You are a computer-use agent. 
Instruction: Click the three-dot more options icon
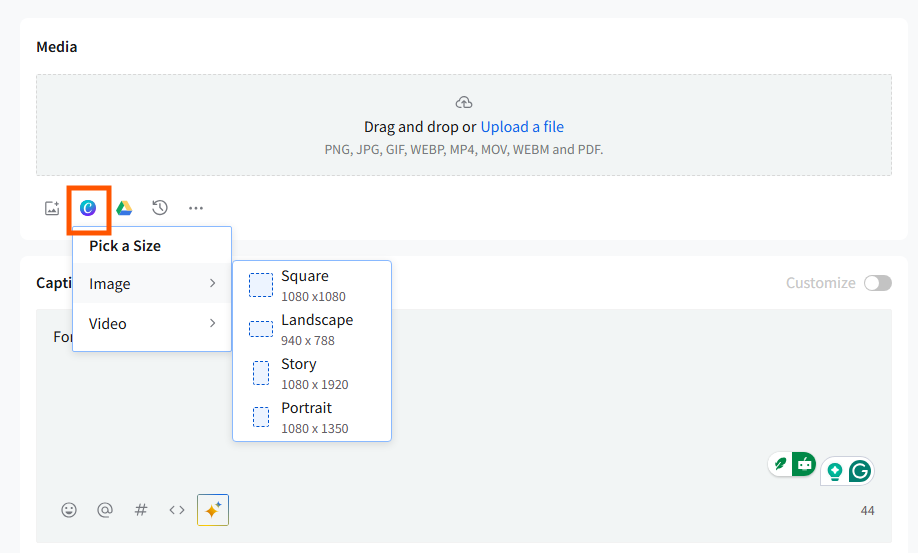[196, 208]
